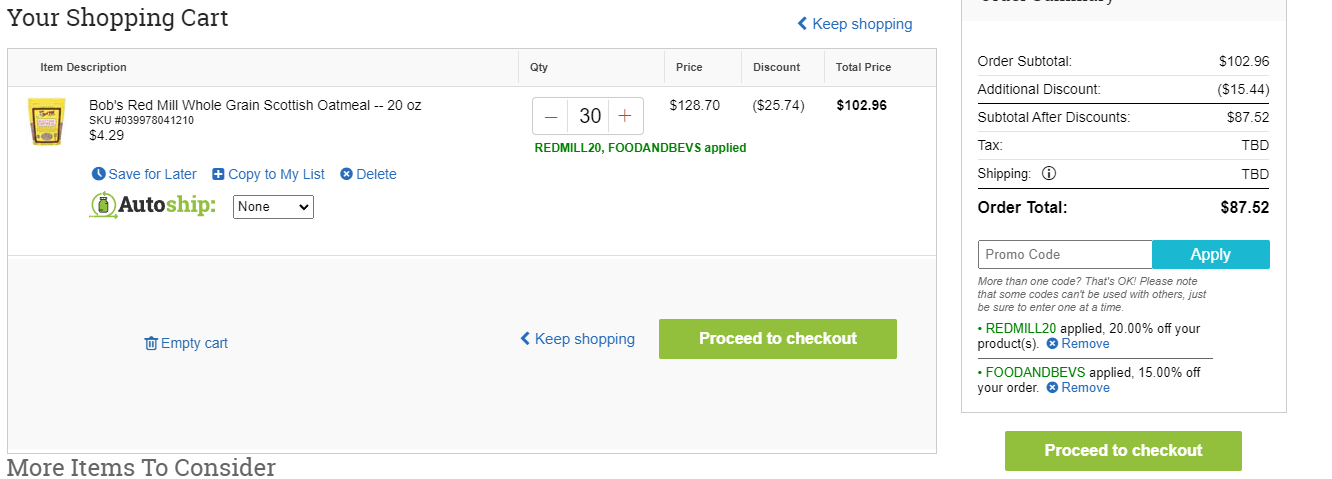Click the top Keep shopping link
1332x479 pixels.
coord(855,24)
